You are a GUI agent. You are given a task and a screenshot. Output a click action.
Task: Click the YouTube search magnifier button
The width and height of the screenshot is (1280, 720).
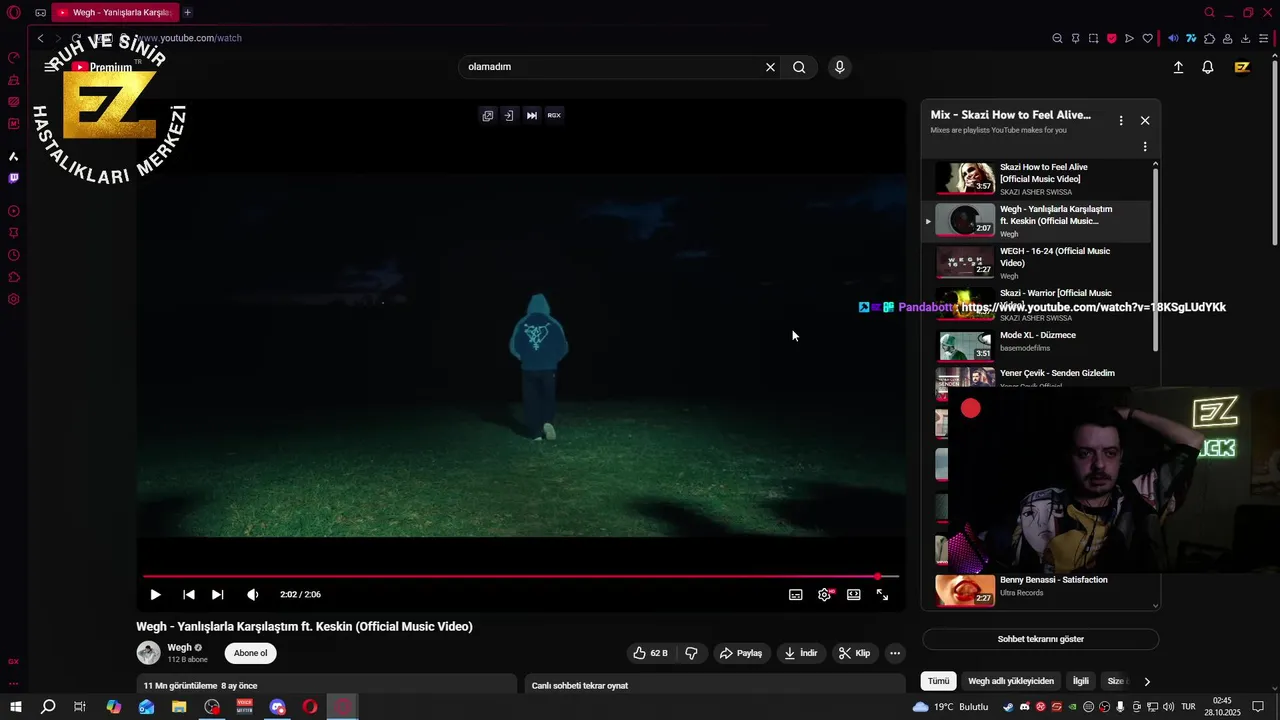(x=799, y=67)
